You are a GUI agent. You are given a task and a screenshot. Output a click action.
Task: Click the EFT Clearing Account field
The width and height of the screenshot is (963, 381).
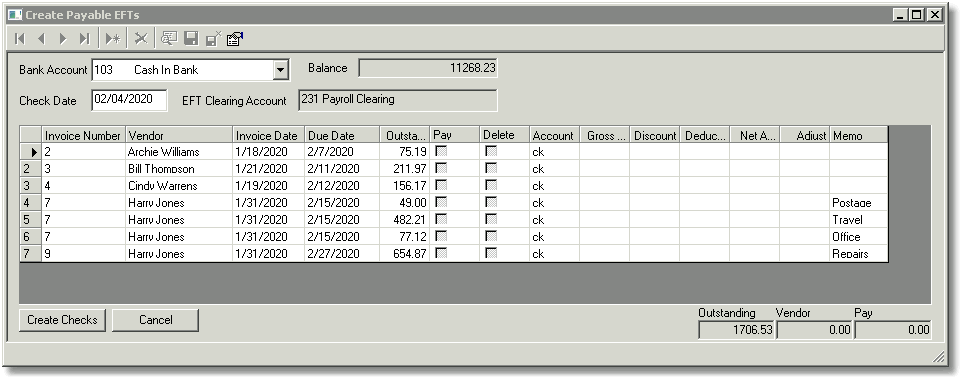(397, 100)
